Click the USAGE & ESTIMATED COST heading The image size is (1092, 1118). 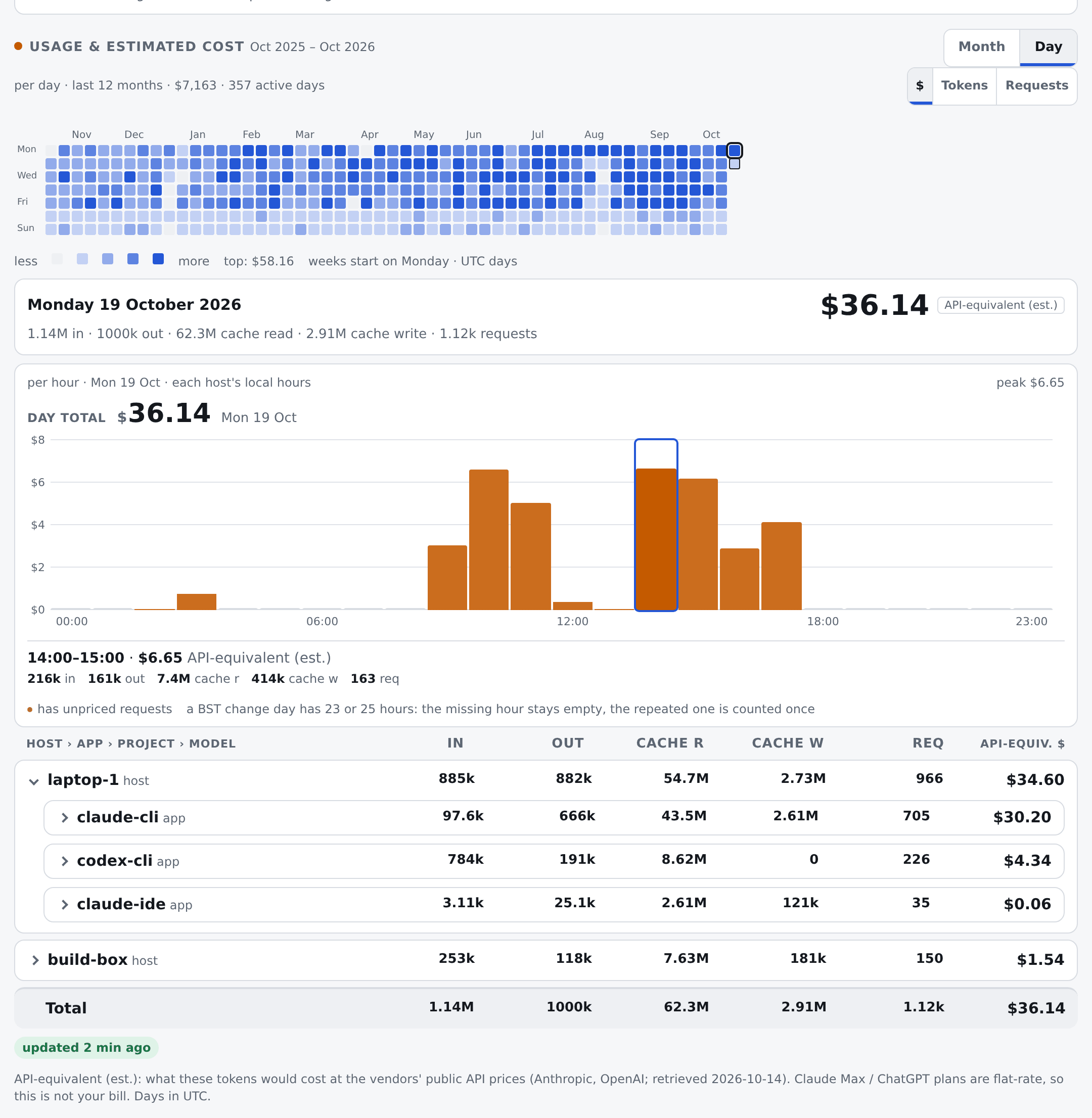(x=136, y=46)
